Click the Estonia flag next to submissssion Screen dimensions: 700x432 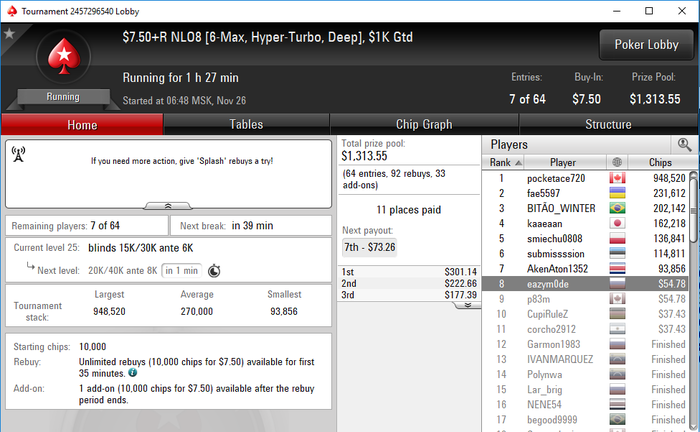pos(617,253)
